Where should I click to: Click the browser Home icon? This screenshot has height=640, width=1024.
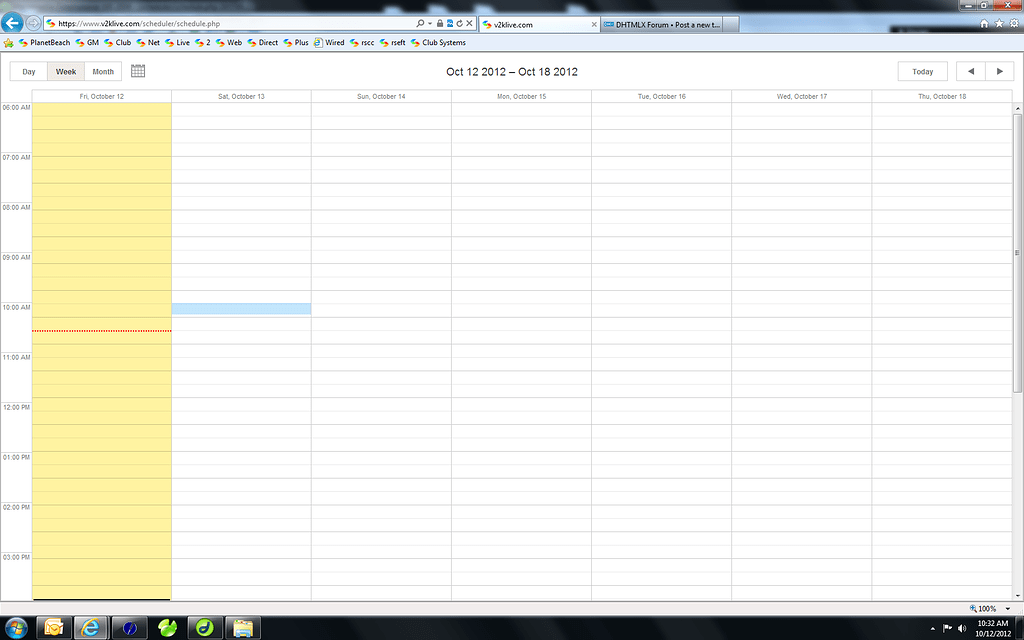coord(984,22)
